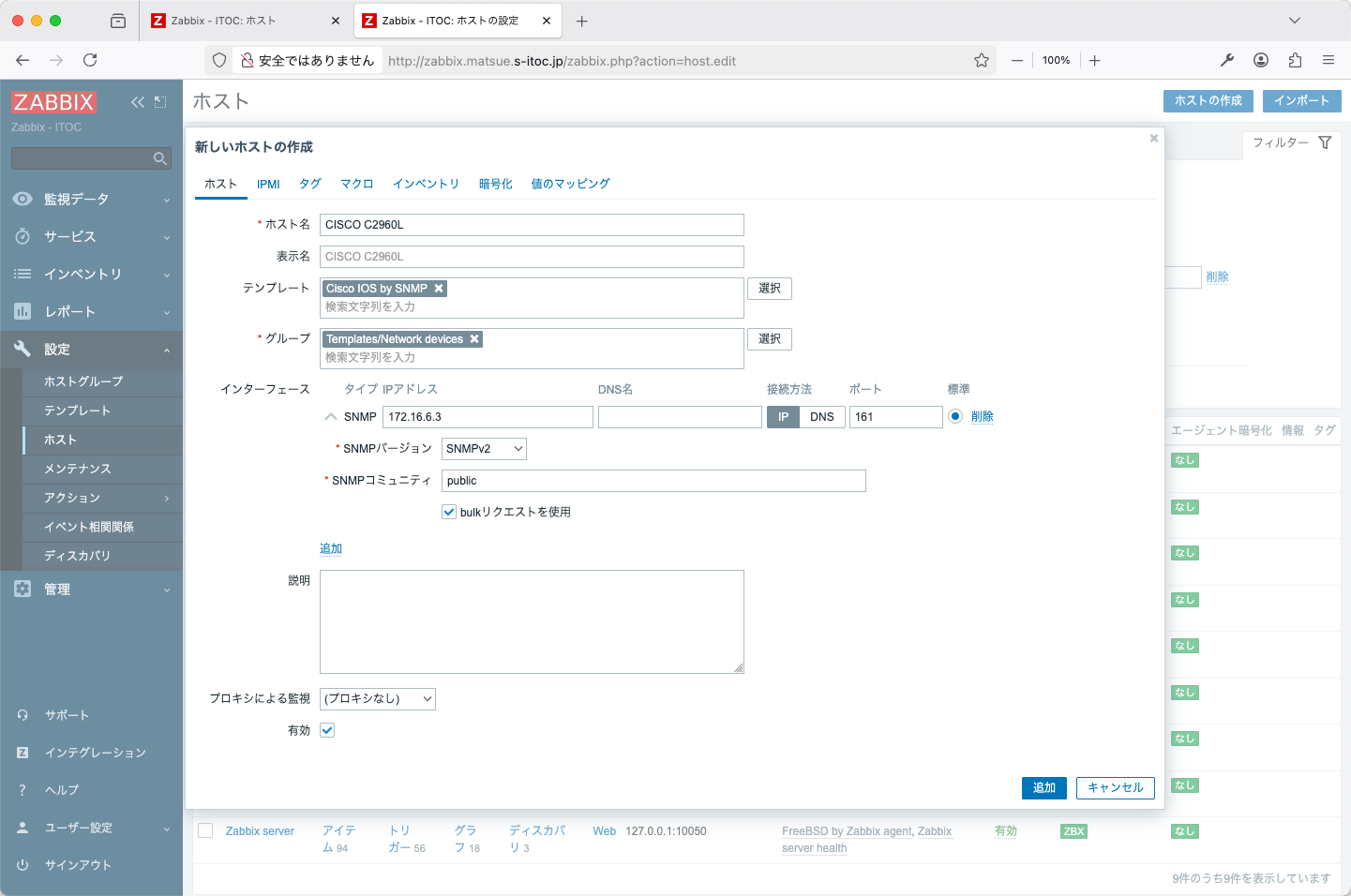Toggle the 有効 checkbox

click(x=327, y=730)
